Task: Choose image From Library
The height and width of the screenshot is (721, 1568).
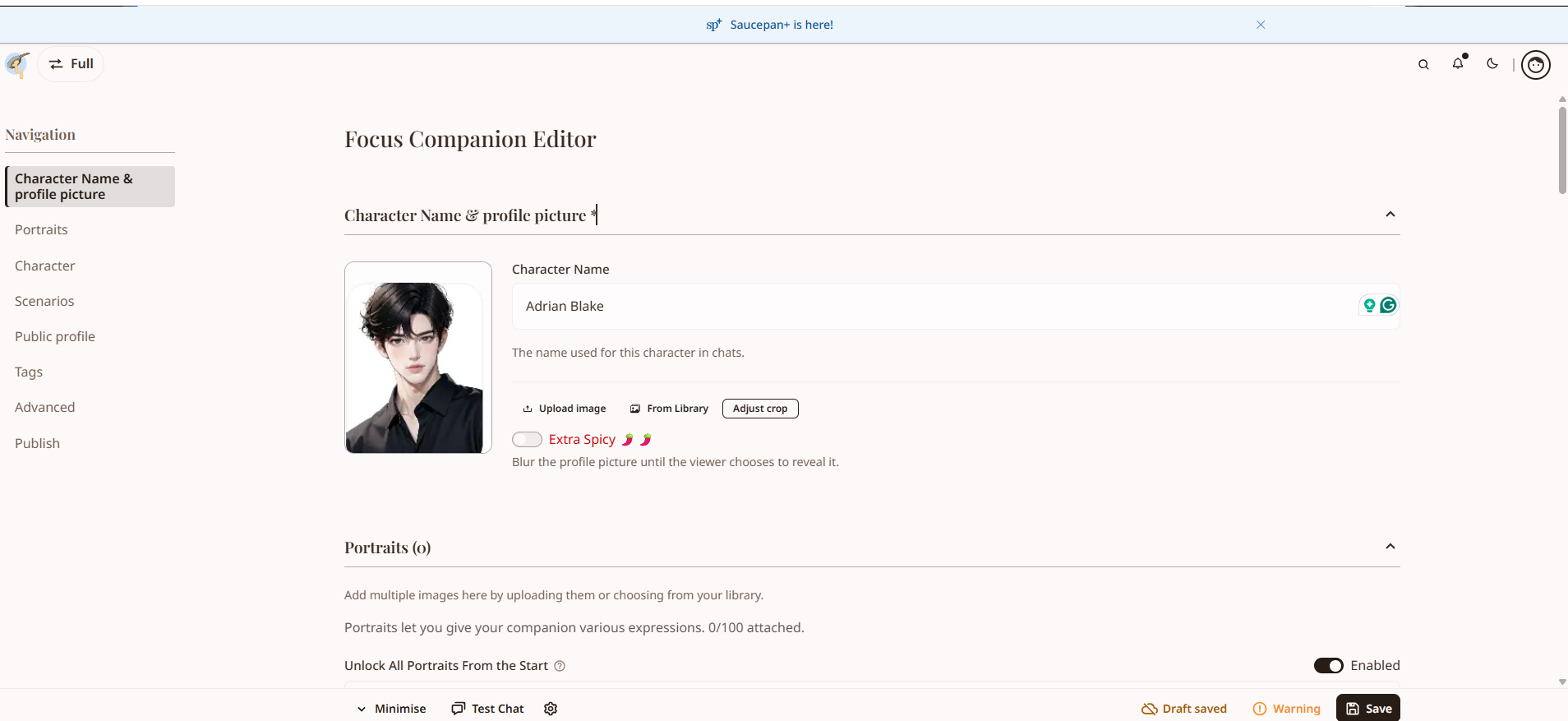Action: click(669, 409)
